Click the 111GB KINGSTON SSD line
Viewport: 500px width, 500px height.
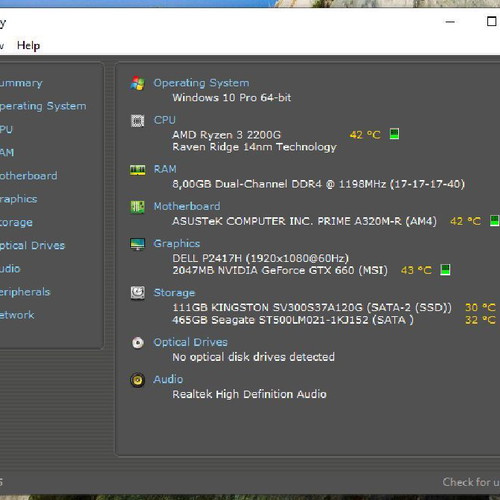click(312, 307)
